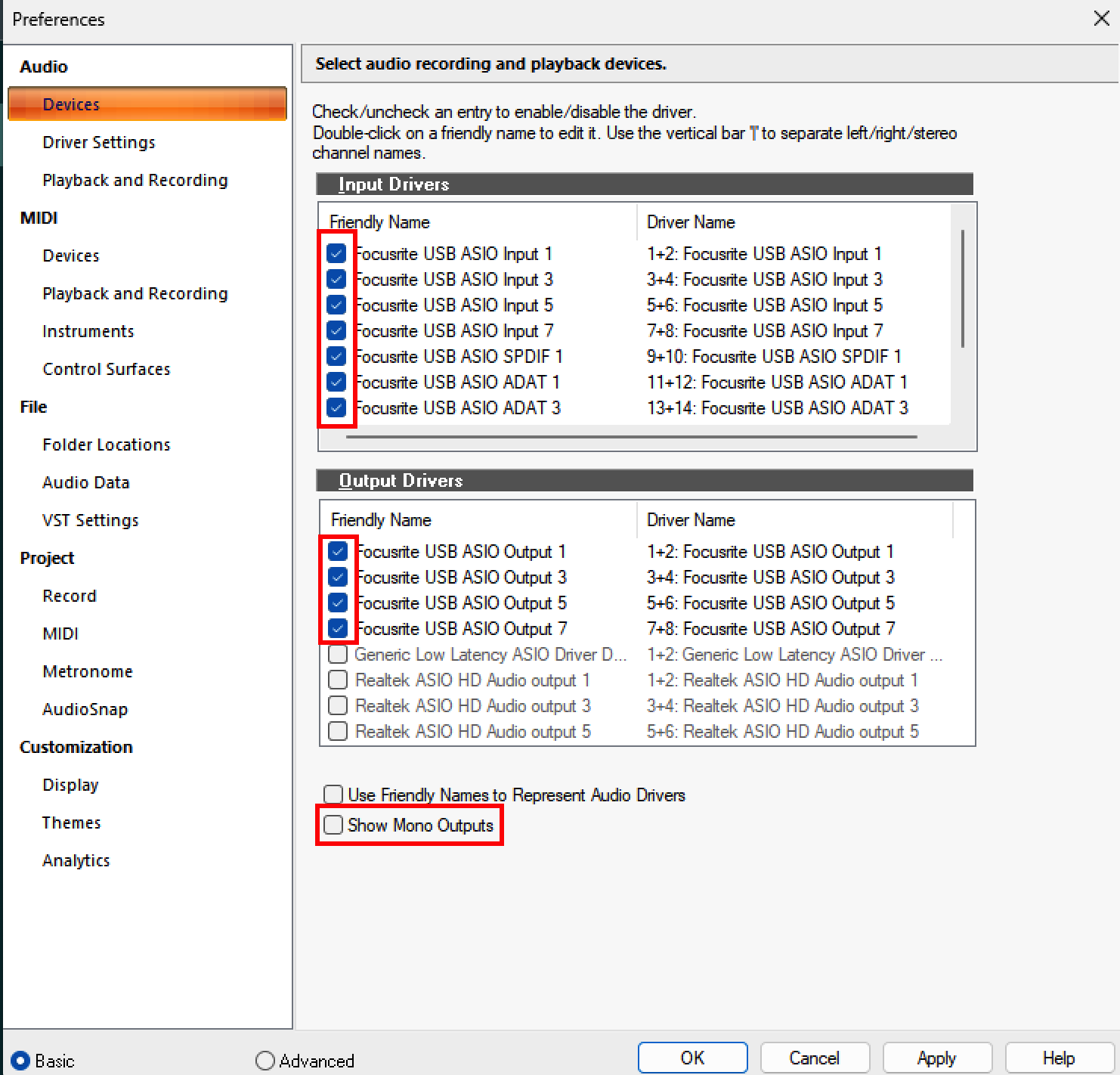1120x1075 pixels.
Task: Open Themes under Customization
Action: (x=71, y=823)
